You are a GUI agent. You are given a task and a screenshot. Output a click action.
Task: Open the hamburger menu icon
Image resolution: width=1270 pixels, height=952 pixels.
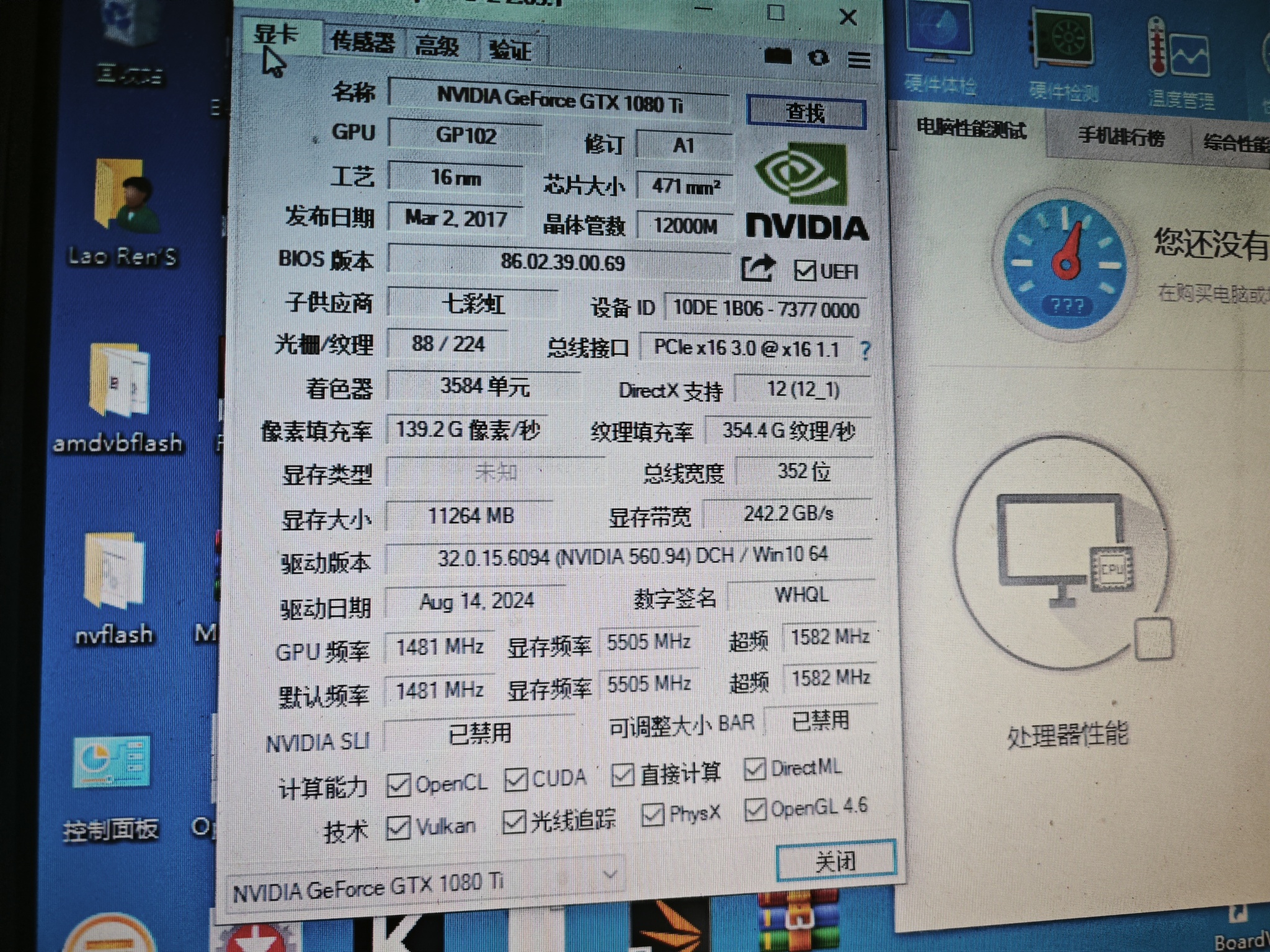coord(859,60)
